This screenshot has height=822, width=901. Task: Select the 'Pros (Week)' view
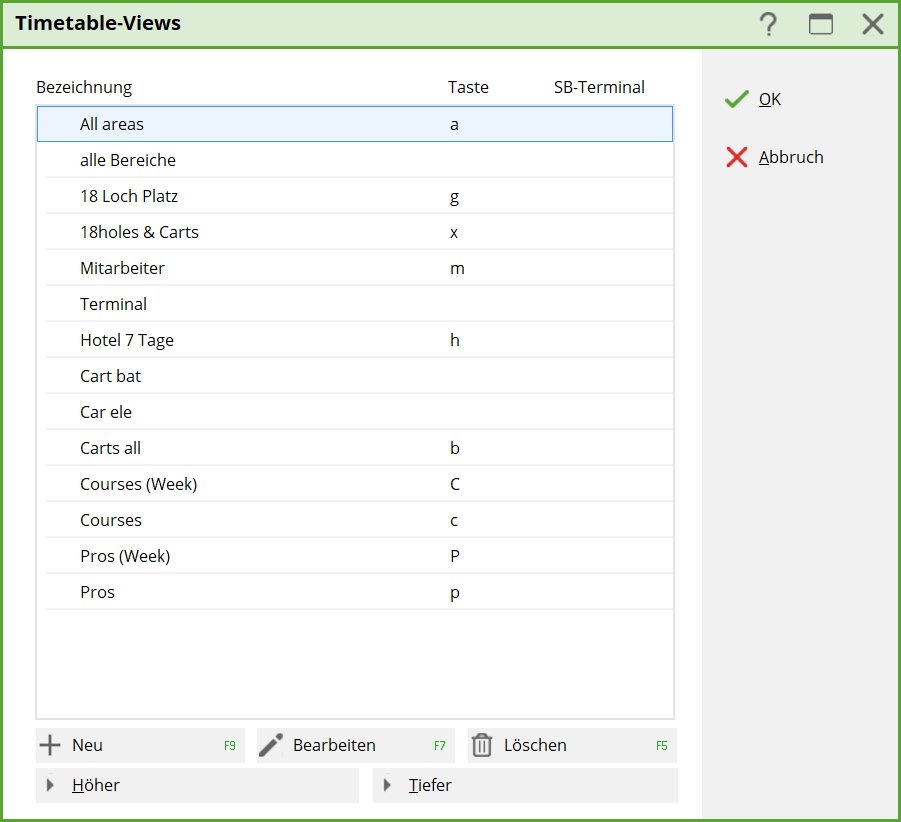(x=125, y=557)
